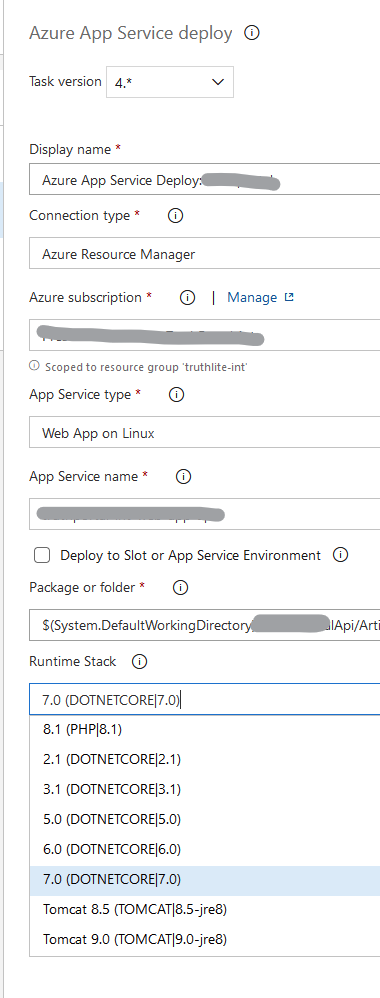Open the Connection type combo box
The image size is (380, 998).
pyautogui.click(x=204, y=255)
